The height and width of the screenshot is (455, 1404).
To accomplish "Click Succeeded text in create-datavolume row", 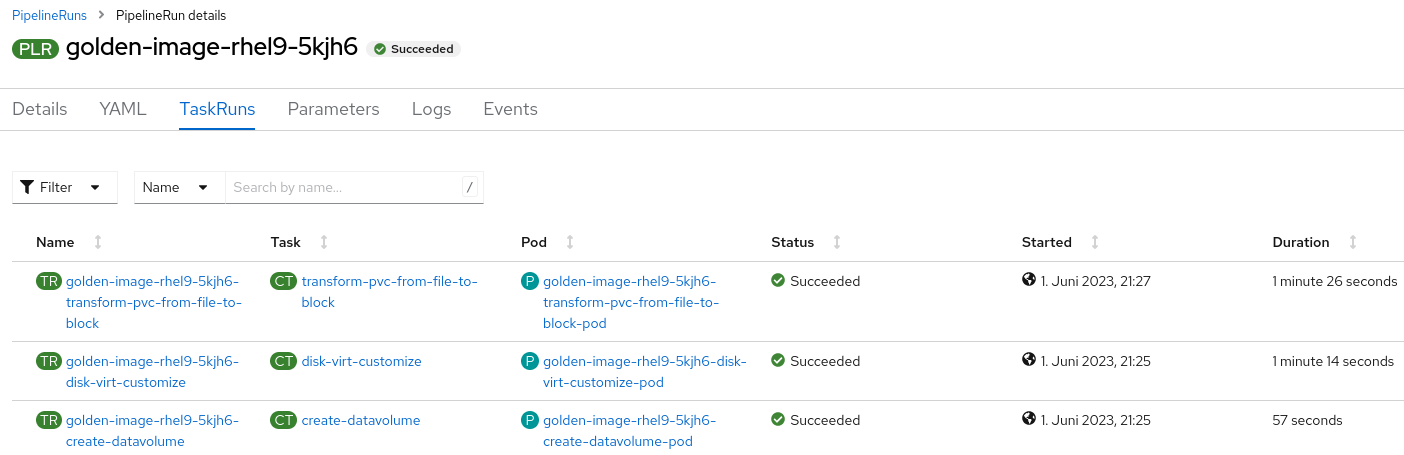I will 825,421.
